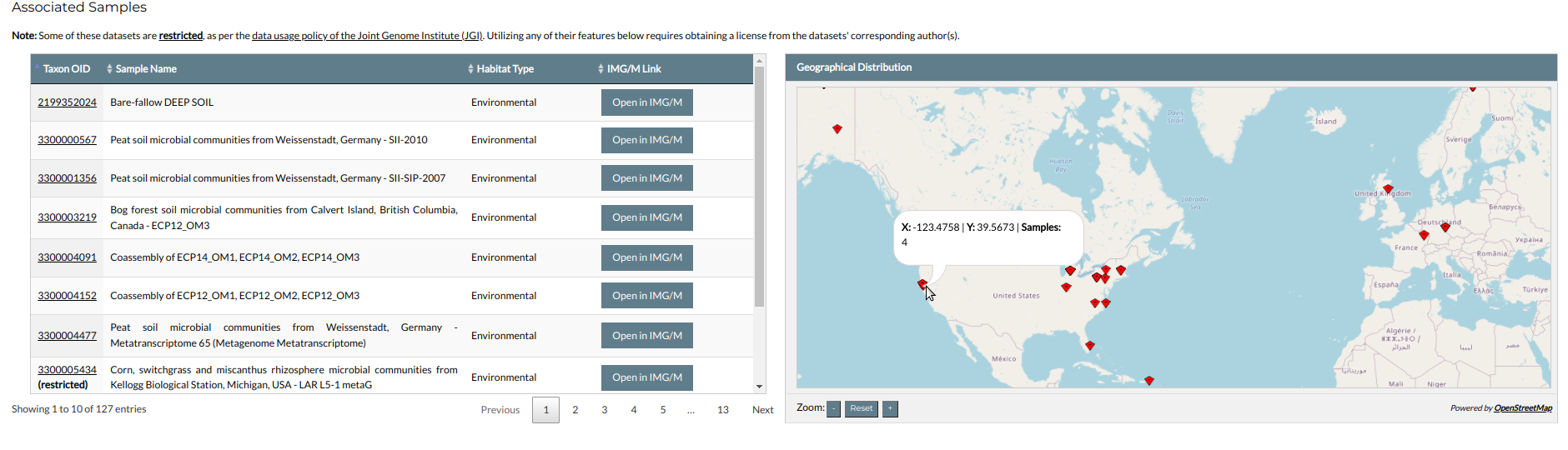The image size is (1568, 450).
Task: Zoom in the map with plus button
Action: [x=890, y=409]
